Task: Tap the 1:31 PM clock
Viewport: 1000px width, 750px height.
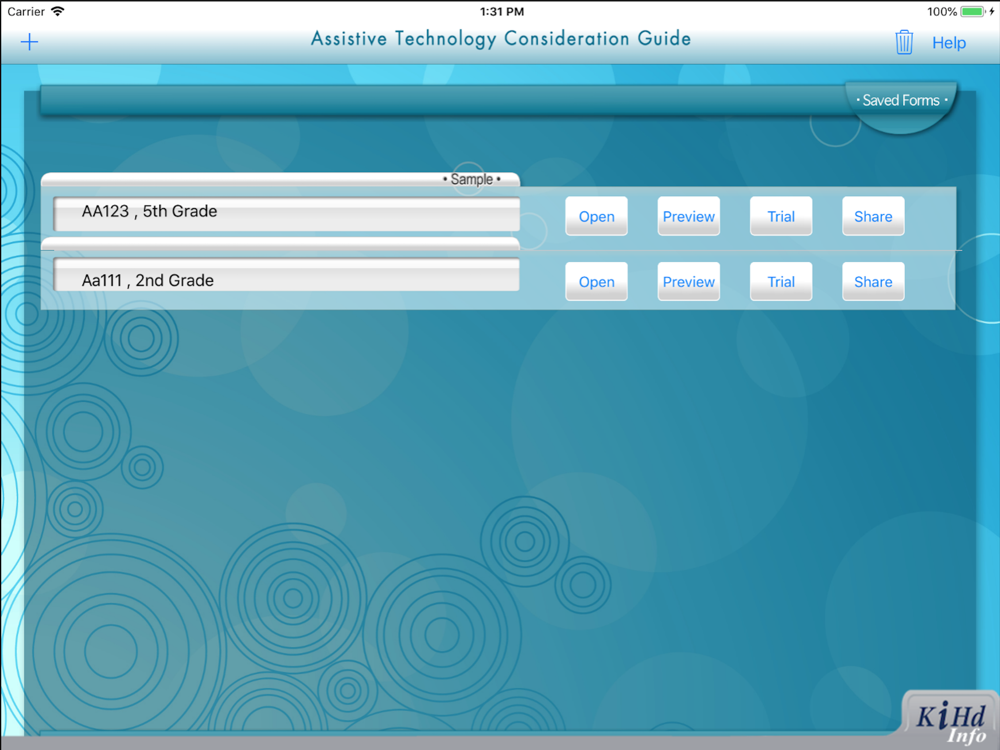Action: 502,11
